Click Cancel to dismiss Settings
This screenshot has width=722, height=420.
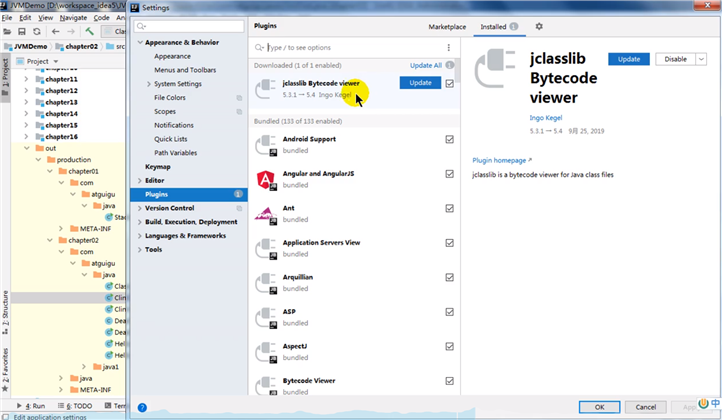coord(646,407)
